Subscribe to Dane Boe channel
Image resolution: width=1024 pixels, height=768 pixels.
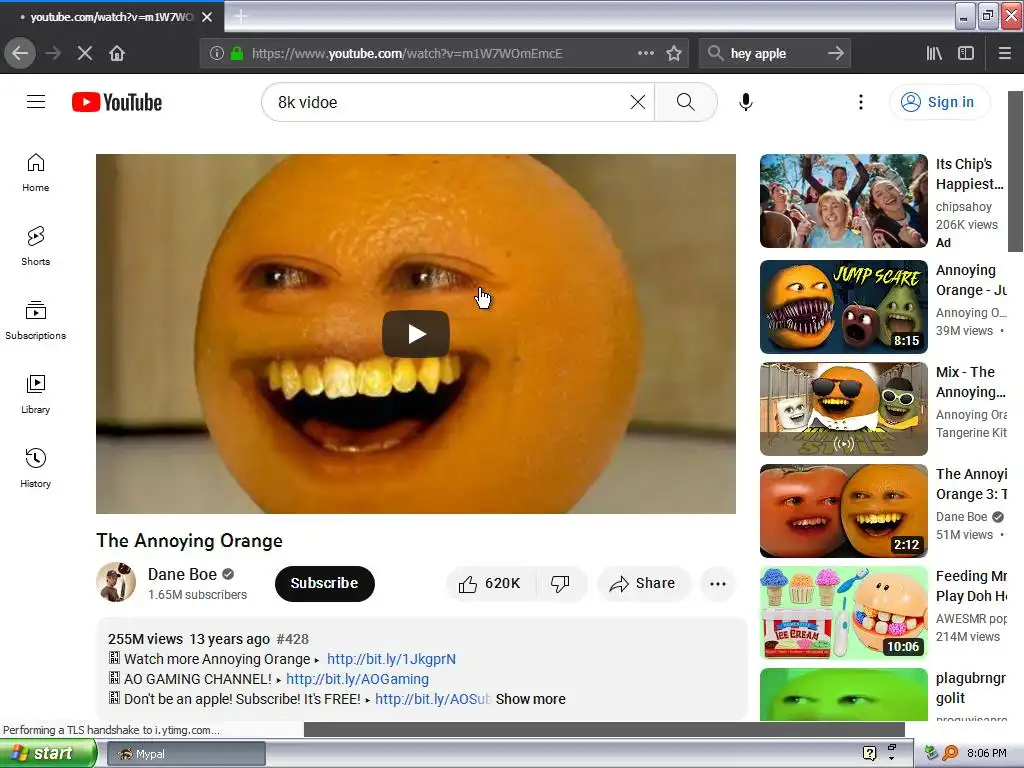[325, 583]
